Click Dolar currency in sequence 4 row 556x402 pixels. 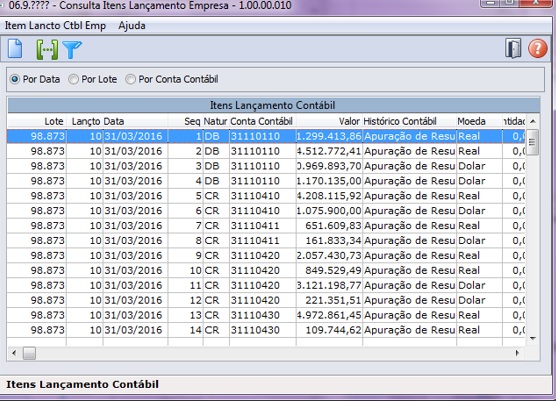pyautogui.click(x=479, y=181)
